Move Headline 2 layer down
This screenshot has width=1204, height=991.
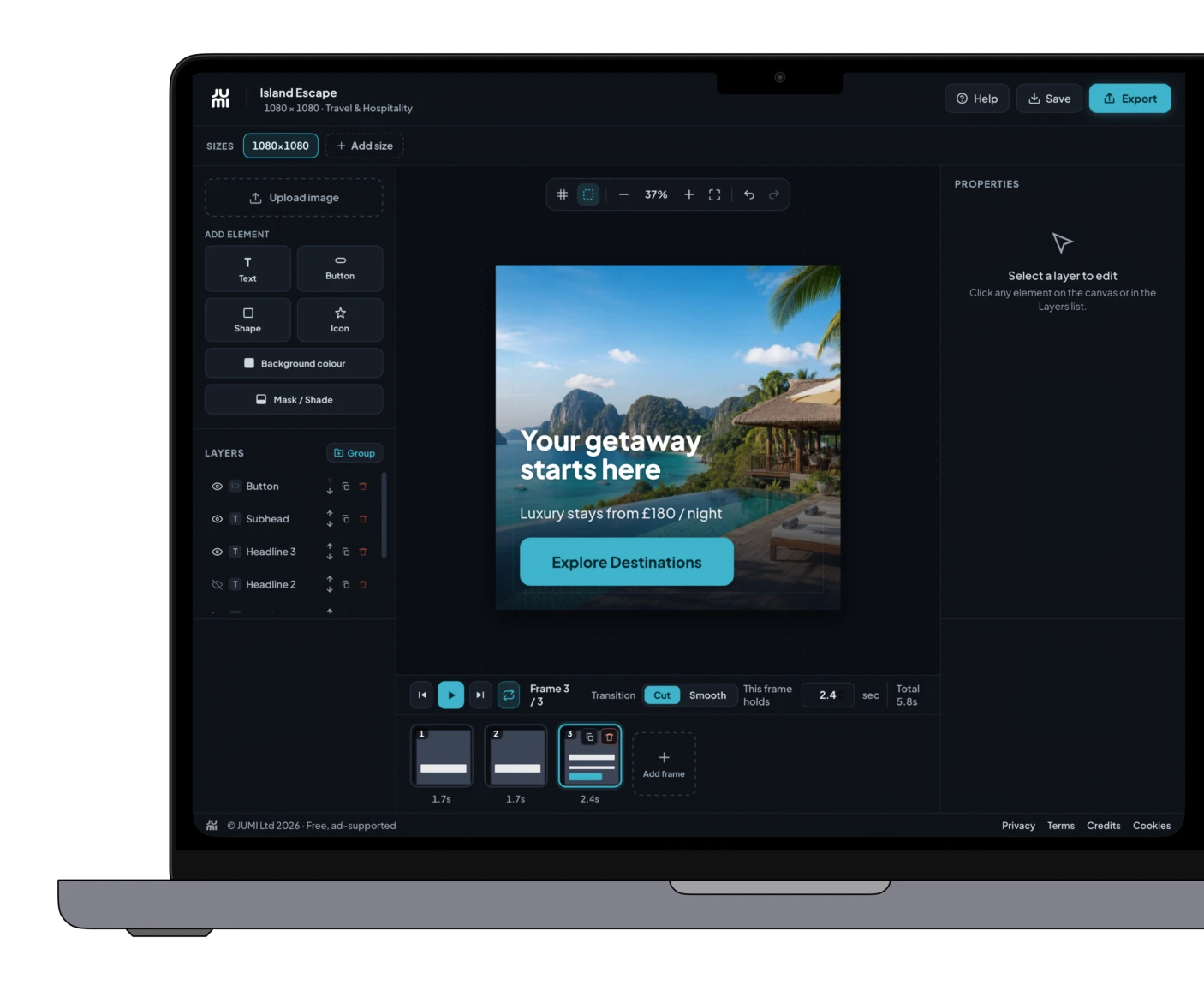tap(330, 589)
